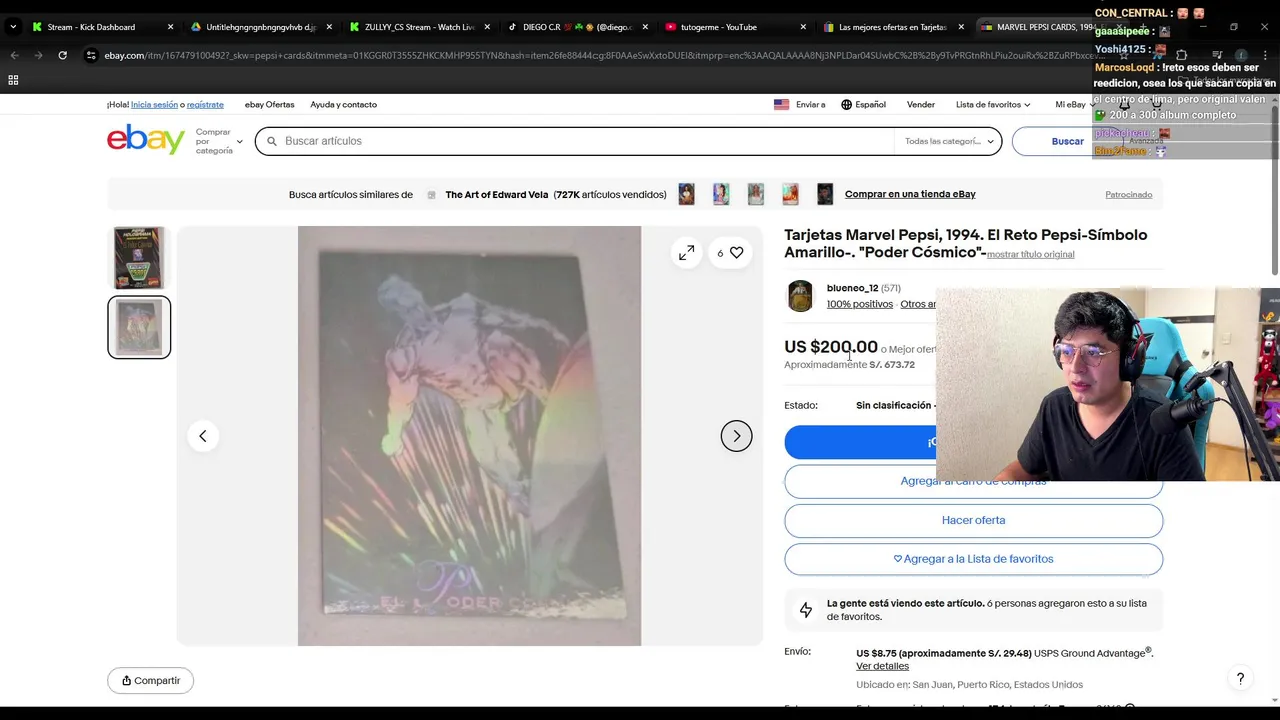Close the Kick Dashboard tab
The height and width of the screenshot is (720, 1280).
170,27
